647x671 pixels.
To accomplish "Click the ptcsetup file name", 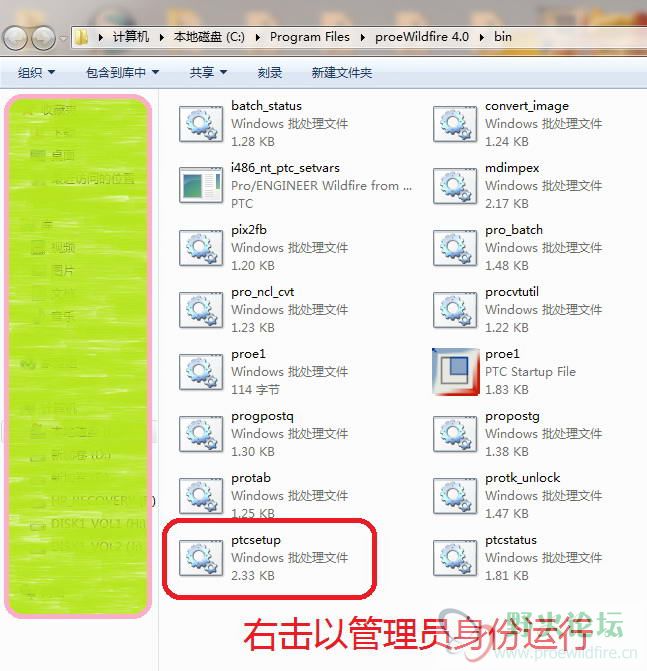I will point(256,540).
